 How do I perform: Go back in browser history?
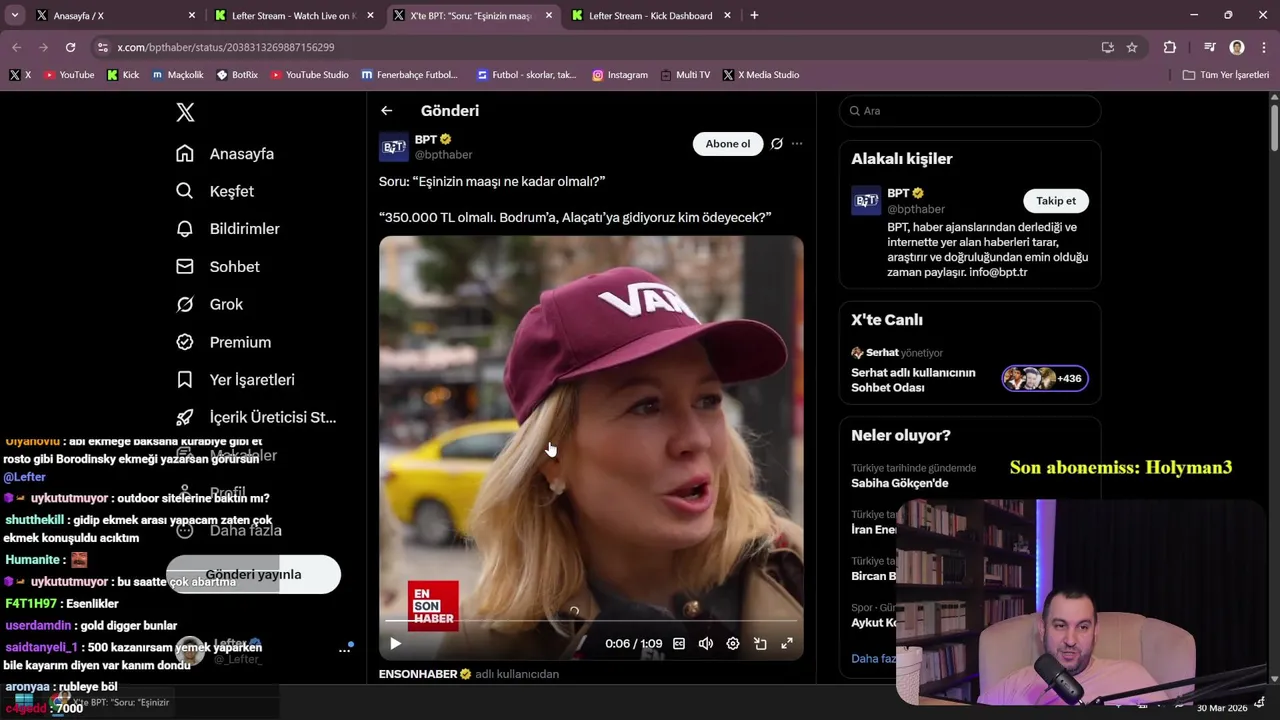pyautogui.click(x=16, y=47)
